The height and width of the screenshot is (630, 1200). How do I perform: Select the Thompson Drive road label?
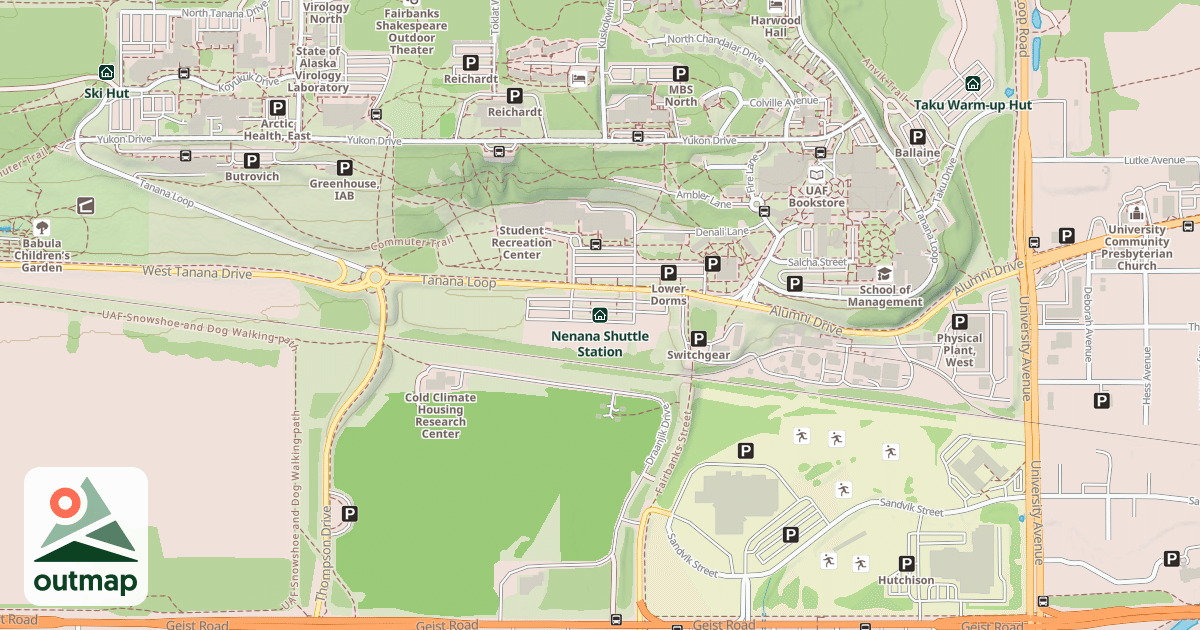(324, 554)
